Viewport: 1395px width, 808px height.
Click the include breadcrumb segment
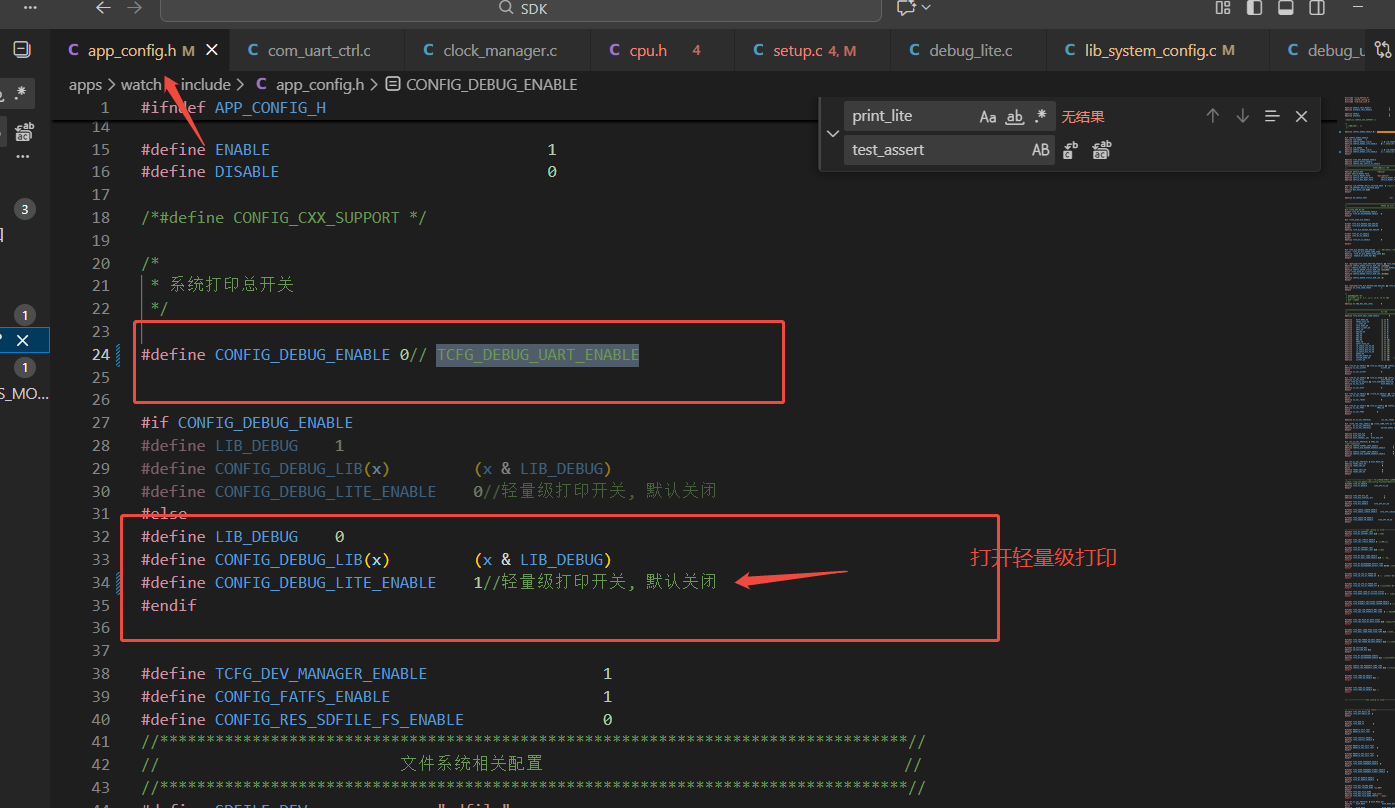(x=206, y=85)
